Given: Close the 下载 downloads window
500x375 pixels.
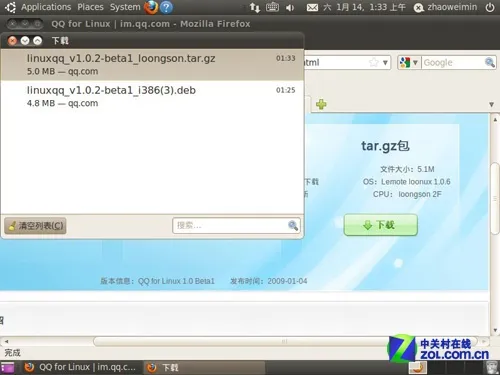Looking at the screenshot, I should click(12, 41).
